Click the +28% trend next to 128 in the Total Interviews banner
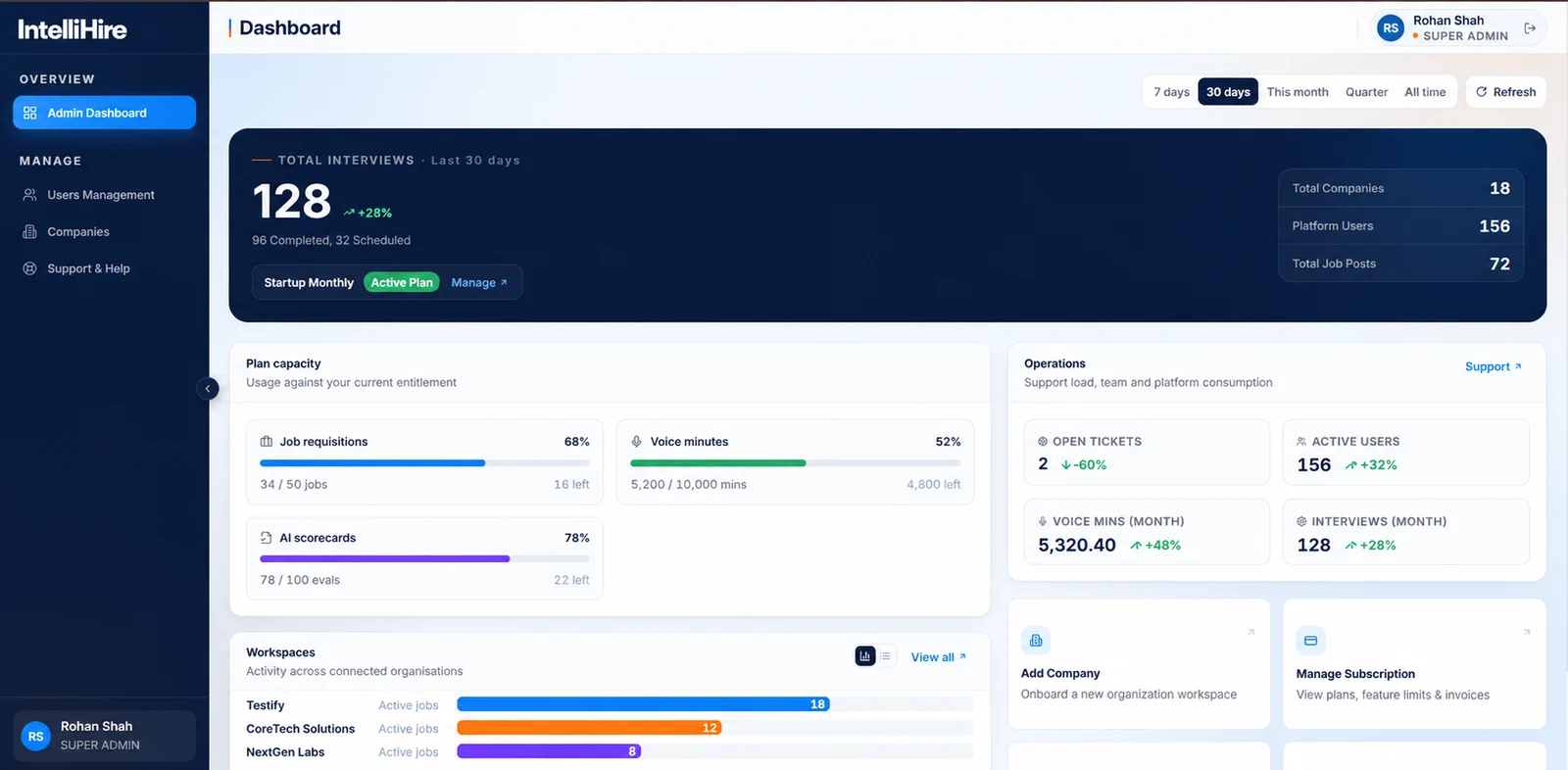This screenshot has width=1568, height=770. pos(367,213)
